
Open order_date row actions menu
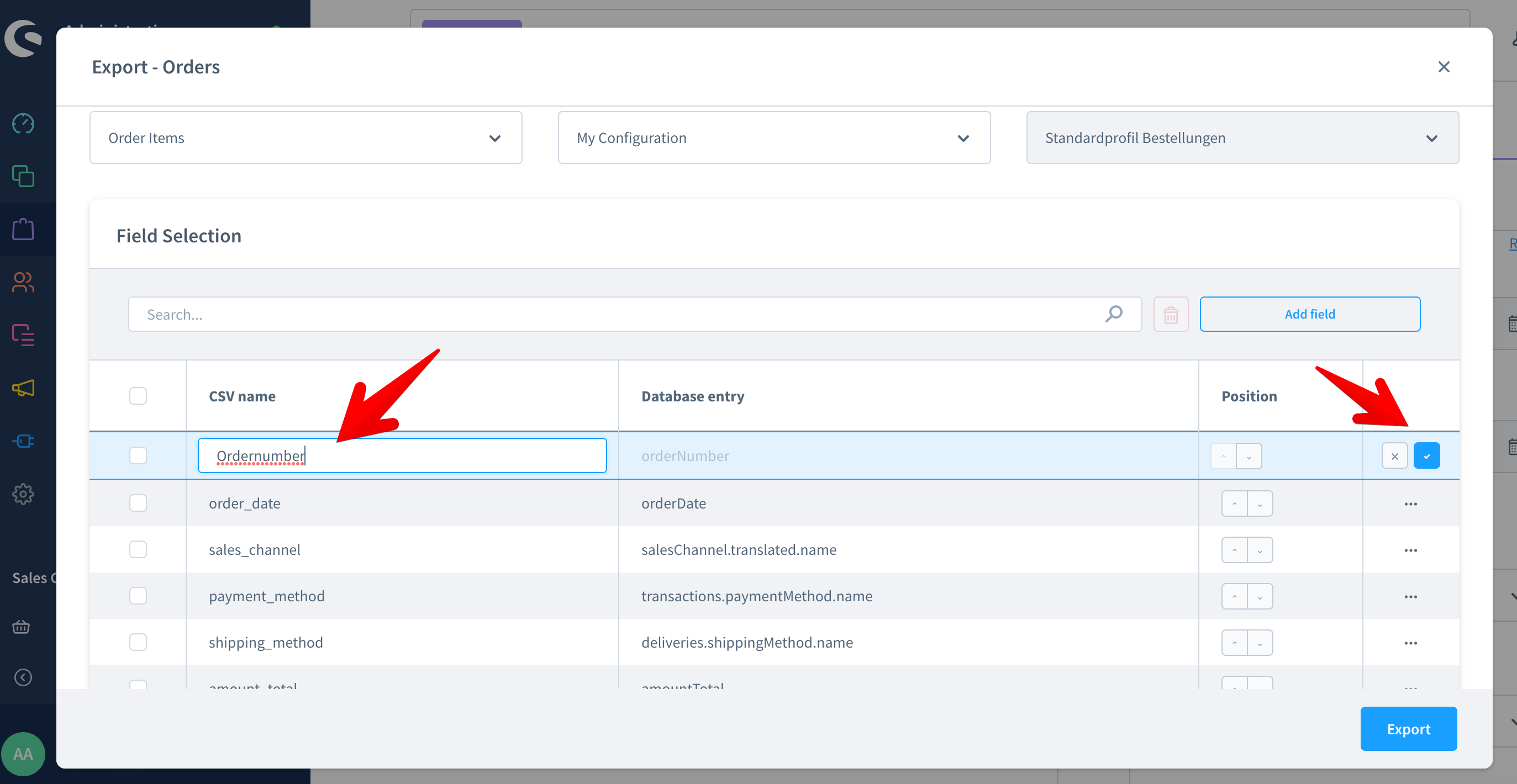coord(1410,504)
